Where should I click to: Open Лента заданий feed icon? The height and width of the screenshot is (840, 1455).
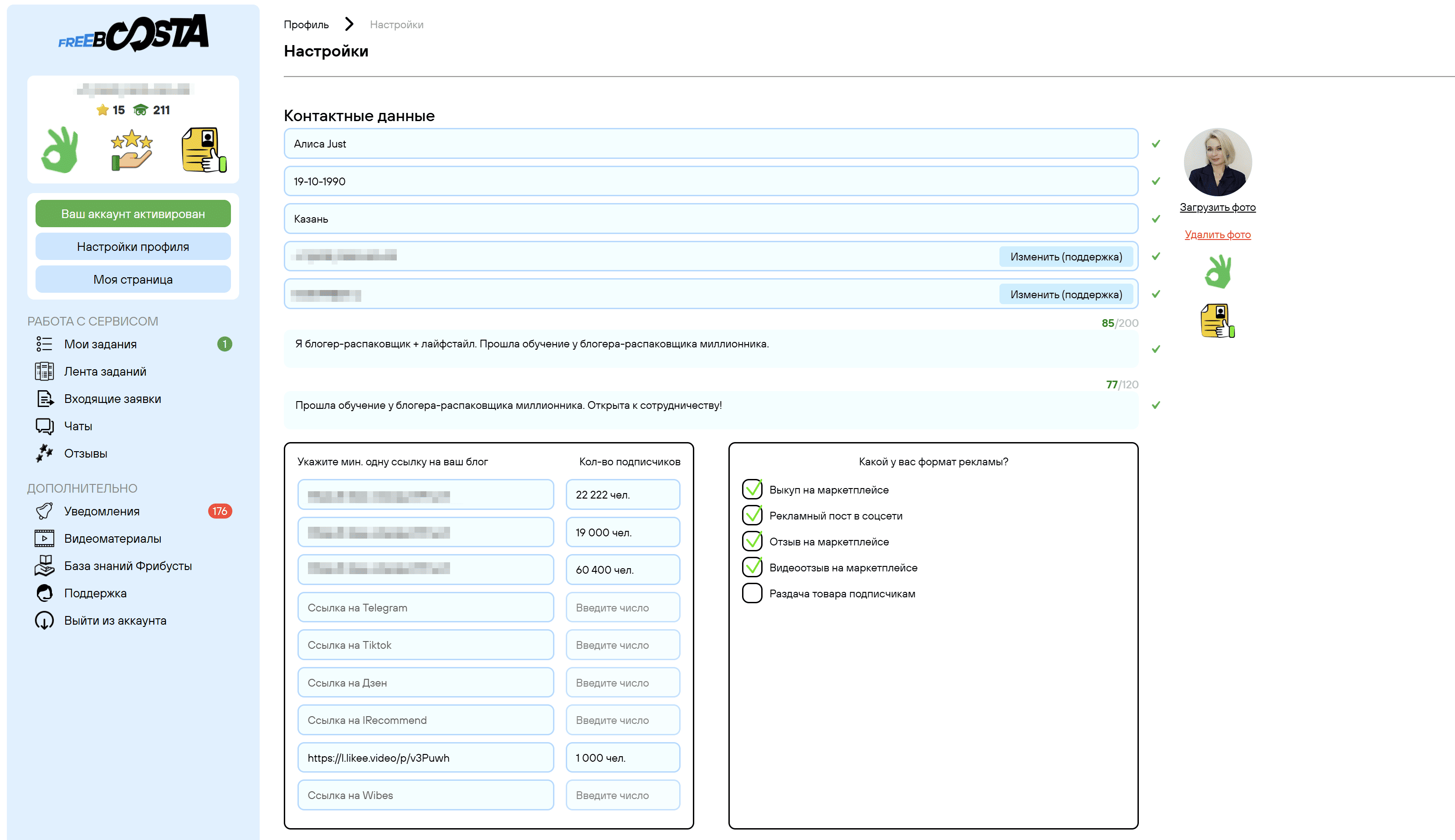pos(44,372)
